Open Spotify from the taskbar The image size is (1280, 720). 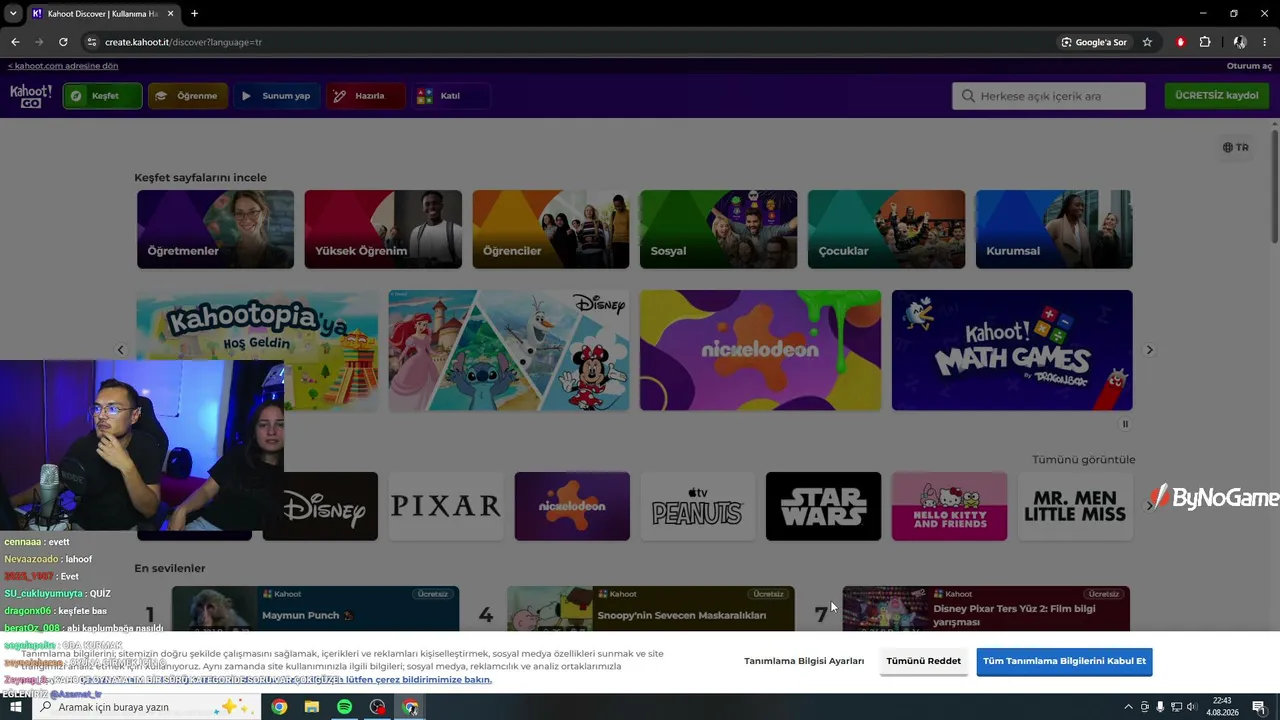(344, 707)
